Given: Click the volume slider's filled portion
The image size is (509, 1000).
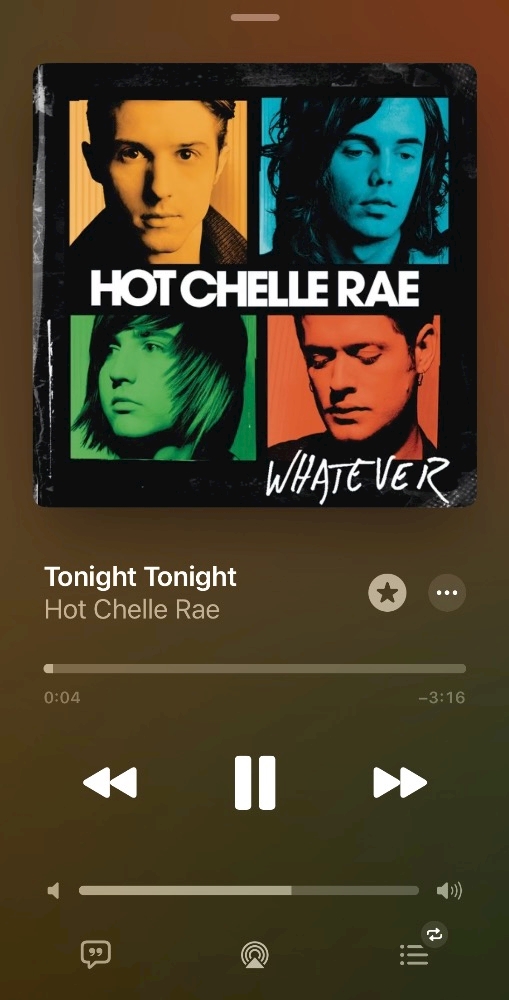Looking at the screenshot, I should pos(185,890).
